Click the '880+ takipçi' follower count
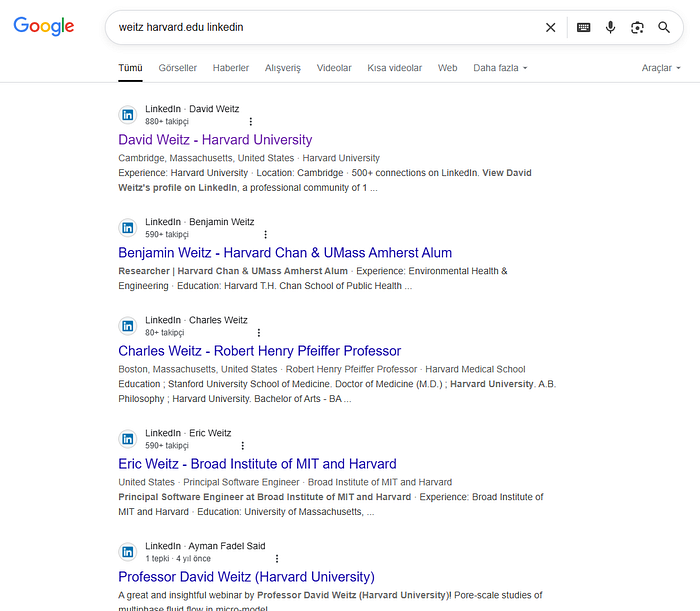Image resolution: width=700 pixels, height=611 pixels. pyautogui.click(x=167, y=121)
